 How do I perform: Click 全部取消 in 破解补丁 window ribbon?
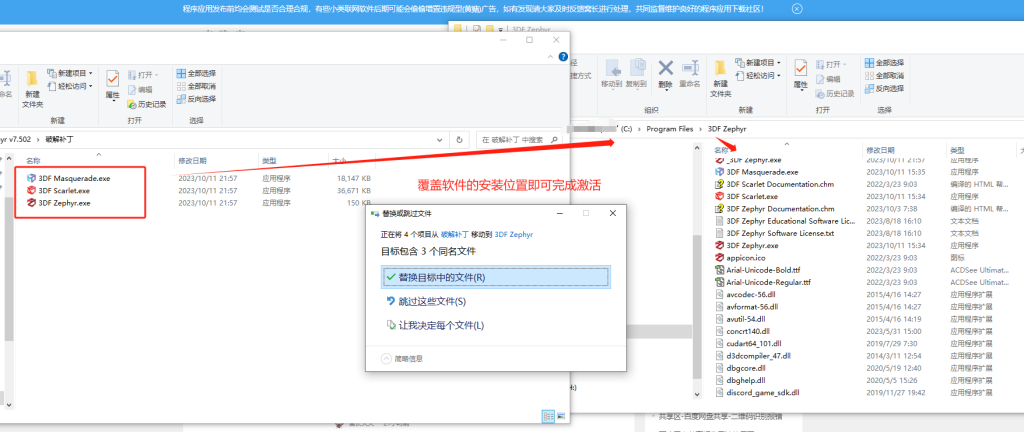pos(196,86)
